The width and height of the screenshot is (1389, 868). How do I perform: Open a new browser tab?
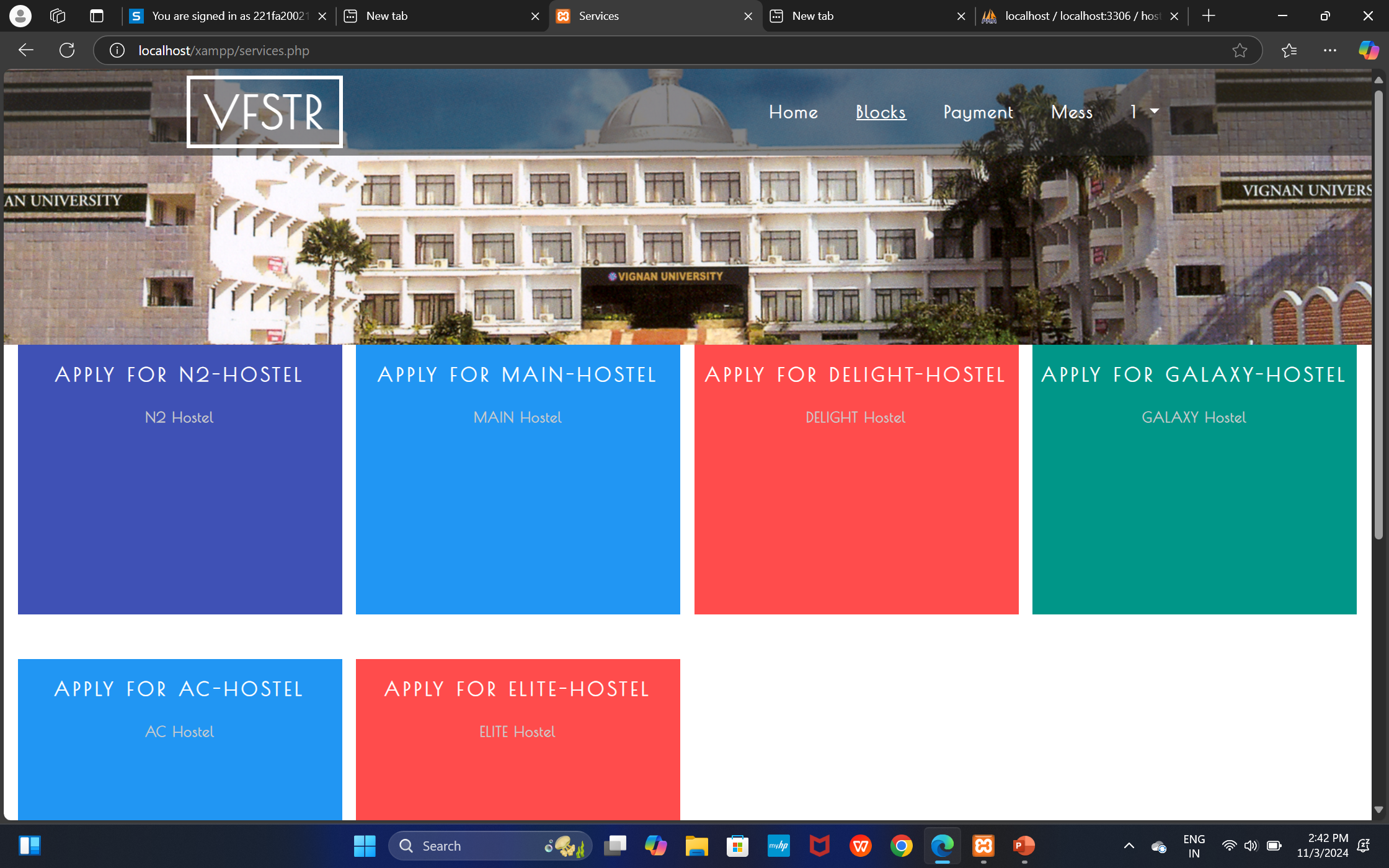point(1209,16)
